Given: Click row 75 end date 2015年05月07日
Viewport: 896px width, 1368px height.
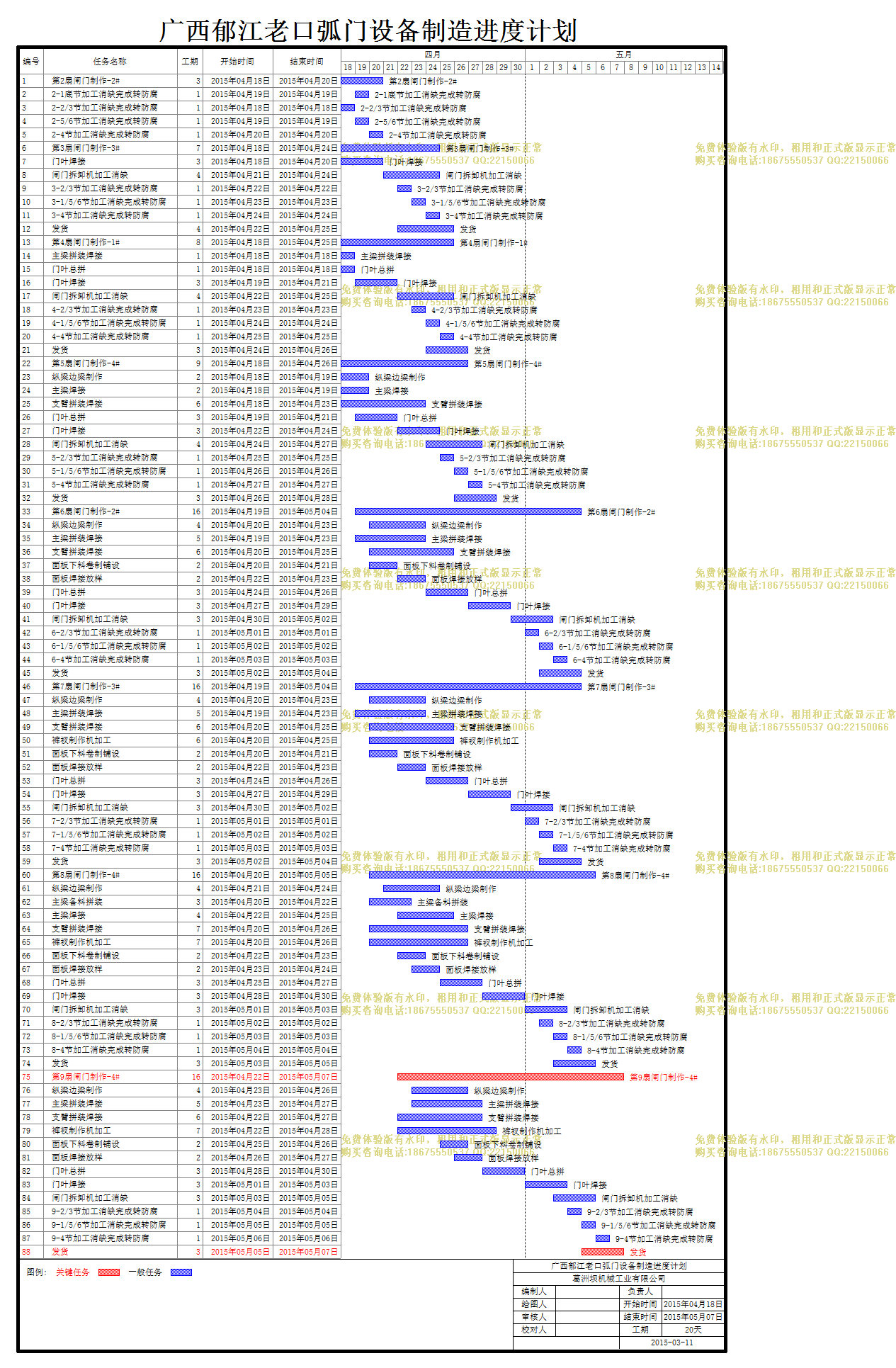Looking at the screenshot, I should tap(307, 1077).
